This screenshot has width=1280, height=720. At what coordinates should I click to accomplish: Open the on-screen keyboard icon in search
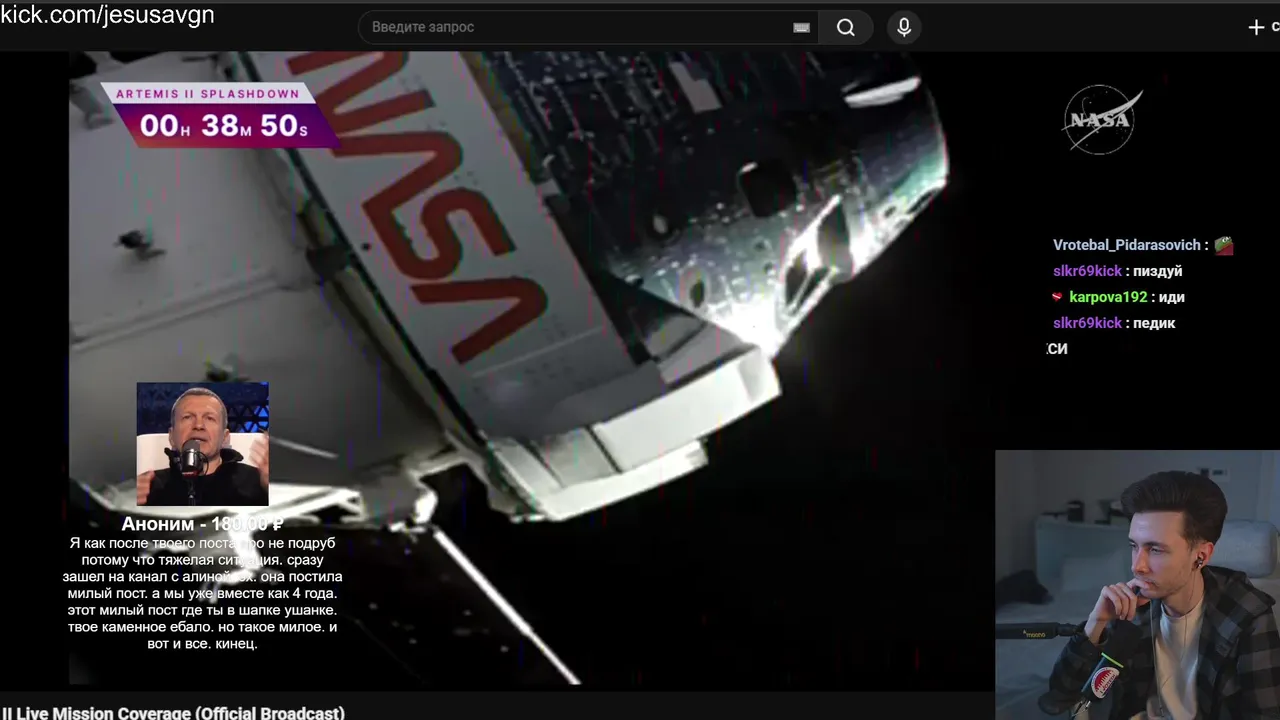click(801, 28)
